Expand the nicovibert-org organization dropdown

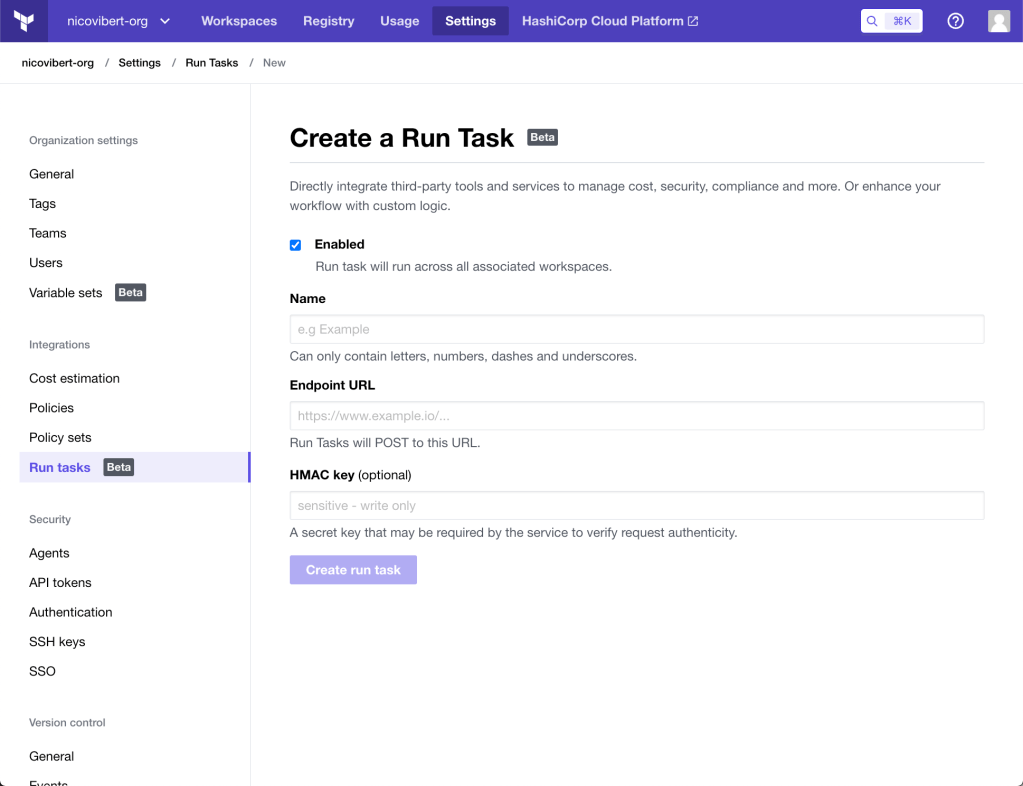118,21
